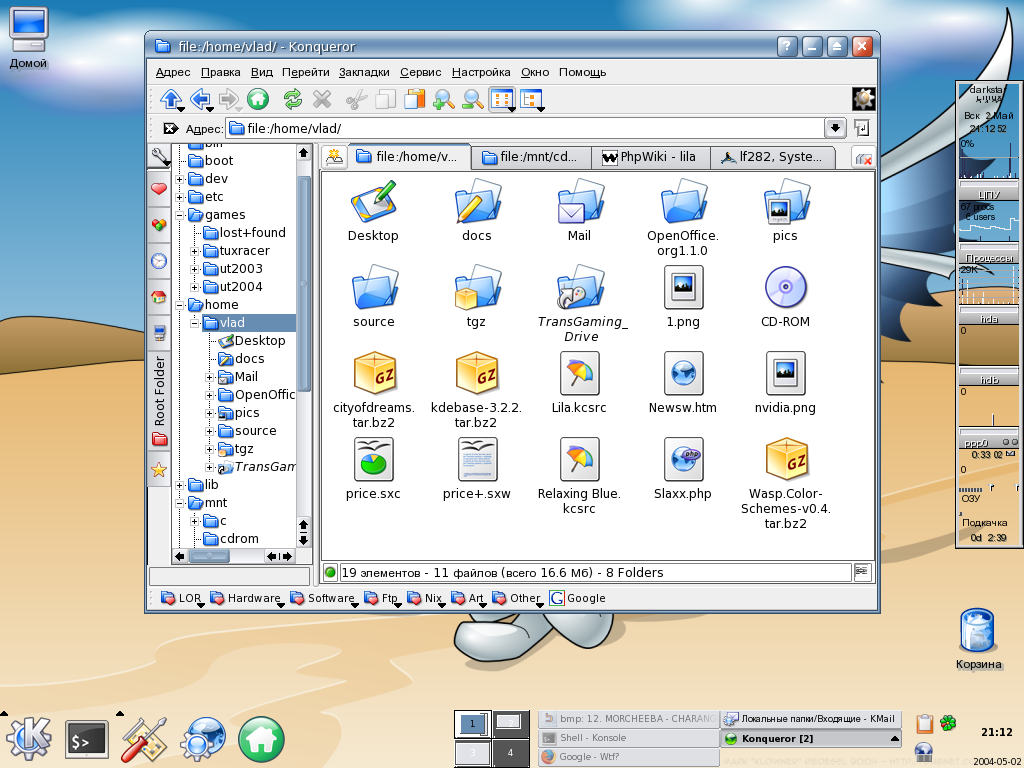The width and height of the screenshot is (1024, 768).
Task: Open a new tab with the tab bar button
Action: tap(334, 157)
